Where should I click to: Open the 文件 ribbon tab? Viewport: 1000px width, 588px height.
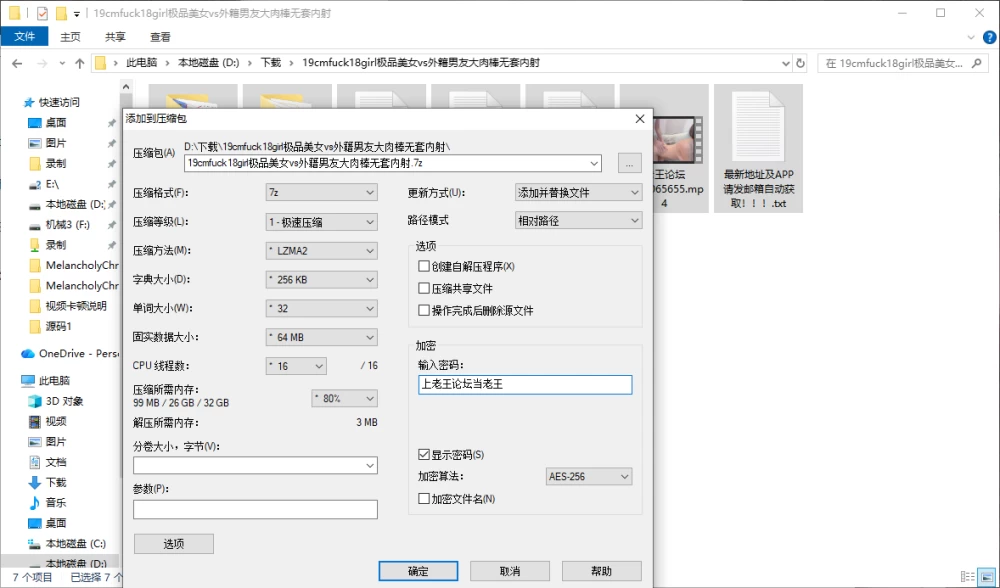click(x=24, y=36)
